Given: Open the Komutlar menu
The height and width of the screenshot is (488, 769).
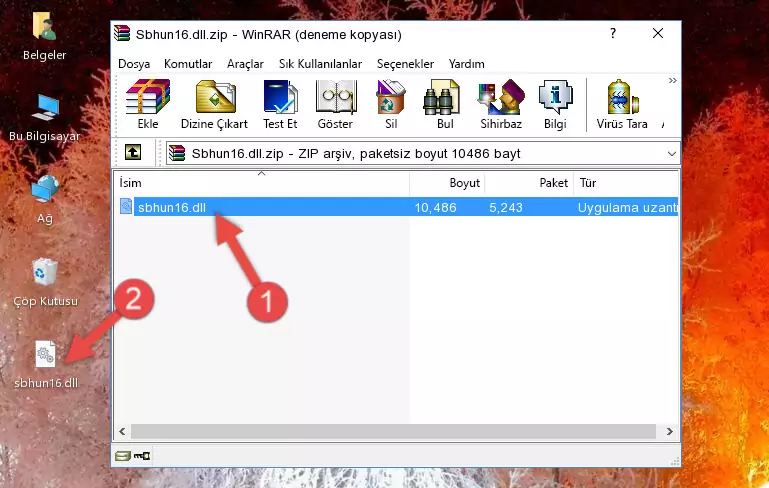Looking at the screenshot, I should (x=188, y=64).
